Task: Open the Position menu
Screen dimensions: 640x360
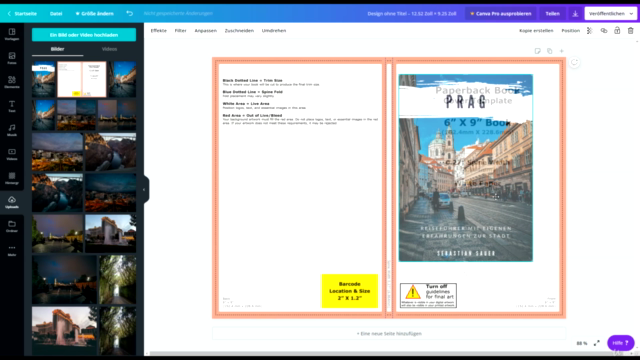Action: click(571, 31)
